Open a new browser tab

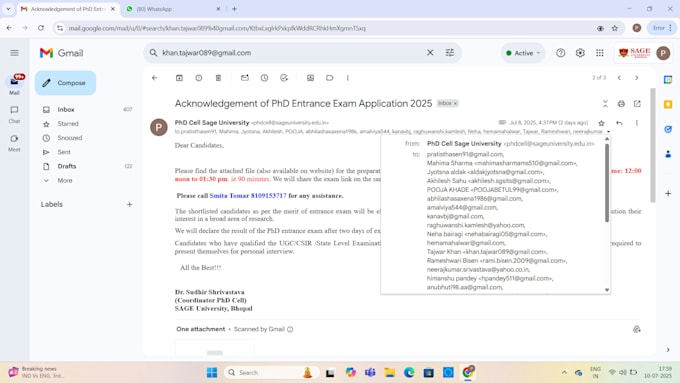click(x=234, y=9)
